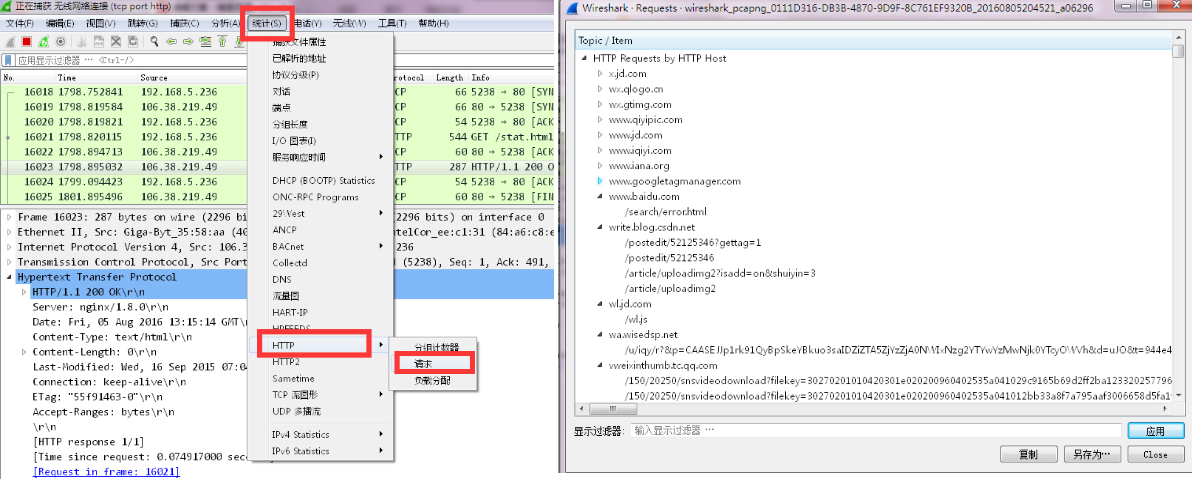1199x489 pixels.
Task: Stop capture with red square icon
Action: pyautogui.click(x=26, y=41)
